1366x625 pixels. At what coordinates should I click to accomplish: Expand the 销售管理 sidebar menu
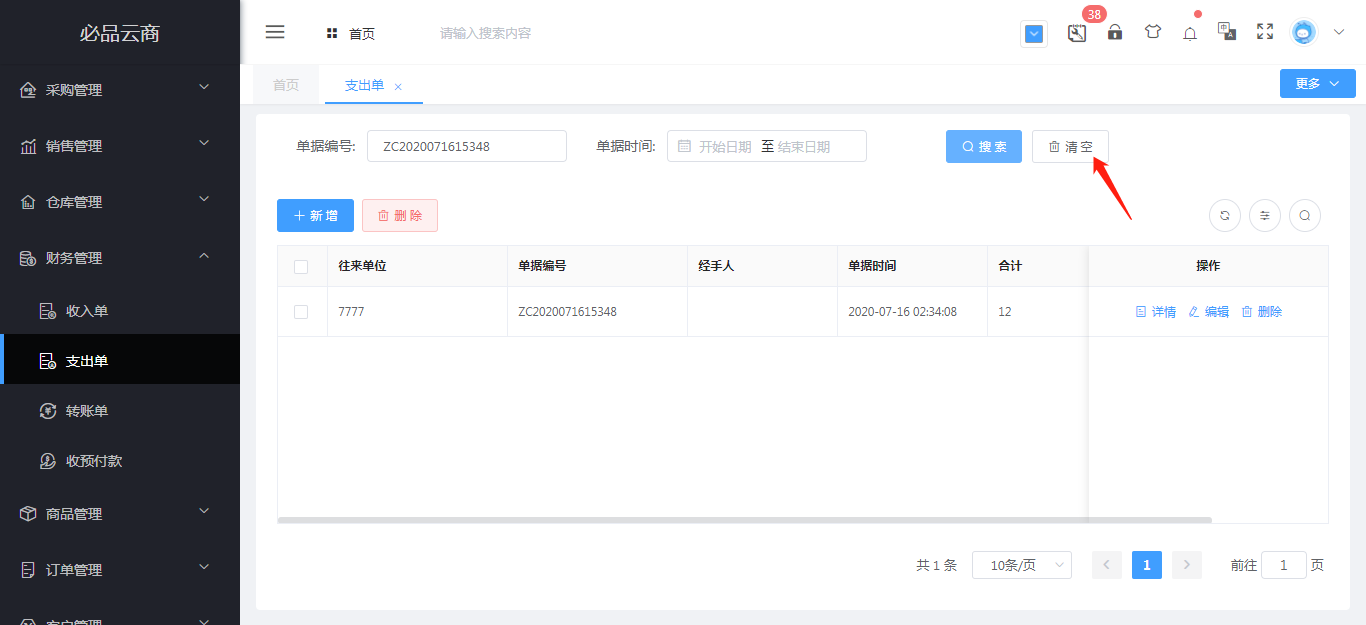pyautogui.click(x=120, y=146)
